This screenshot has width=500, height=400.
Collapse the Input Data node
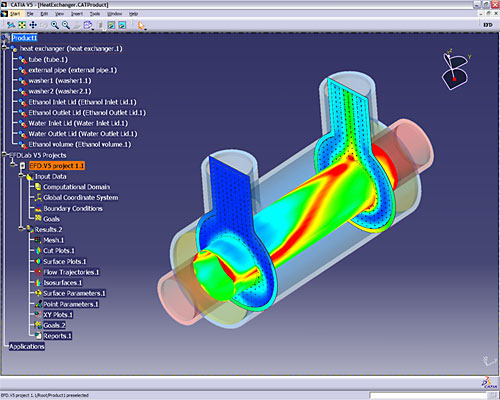click(x=22, y=176)
